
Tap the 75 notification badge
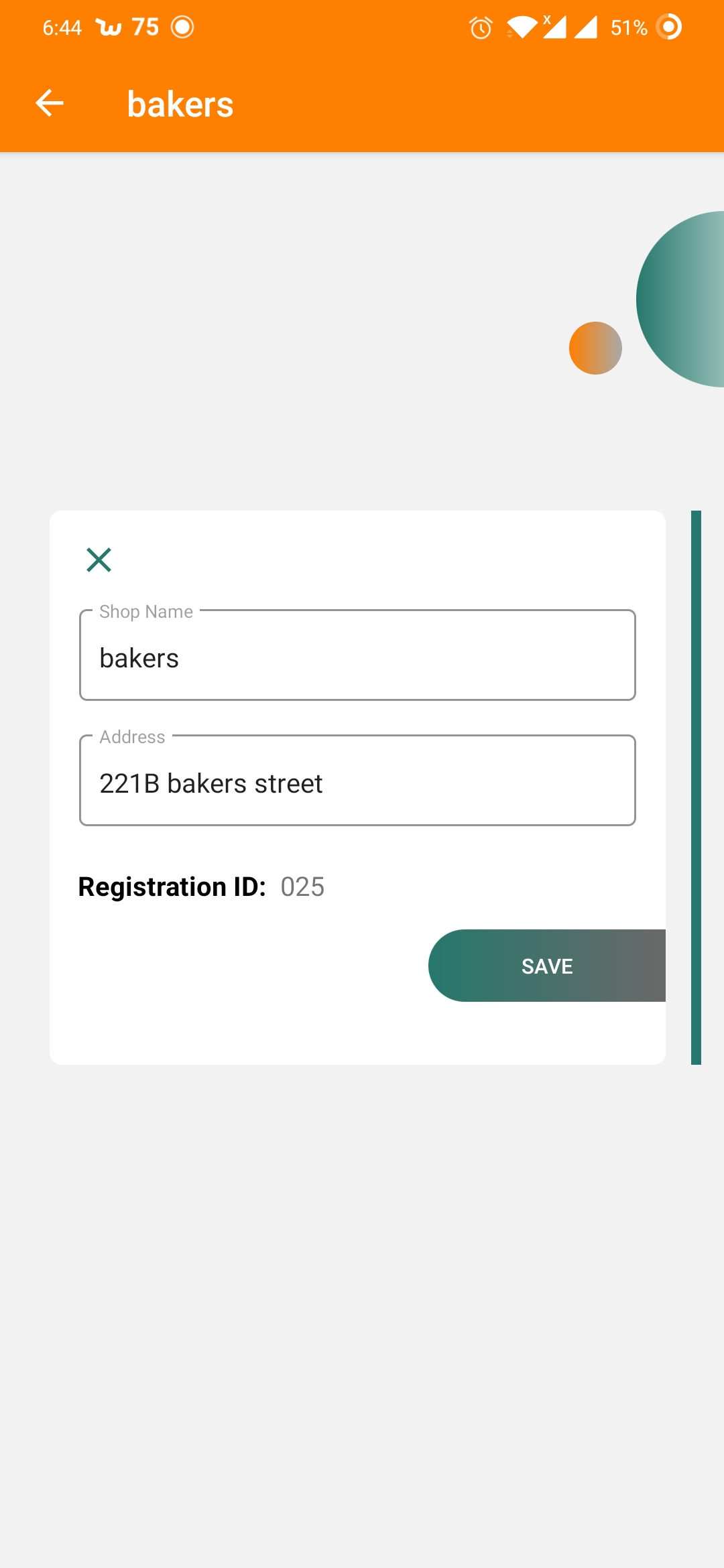(145, 27)
